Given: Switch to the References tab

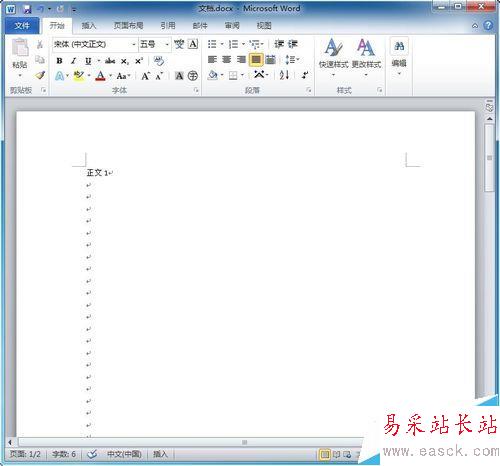Looking at the screenshot, I should pos(168,26).
